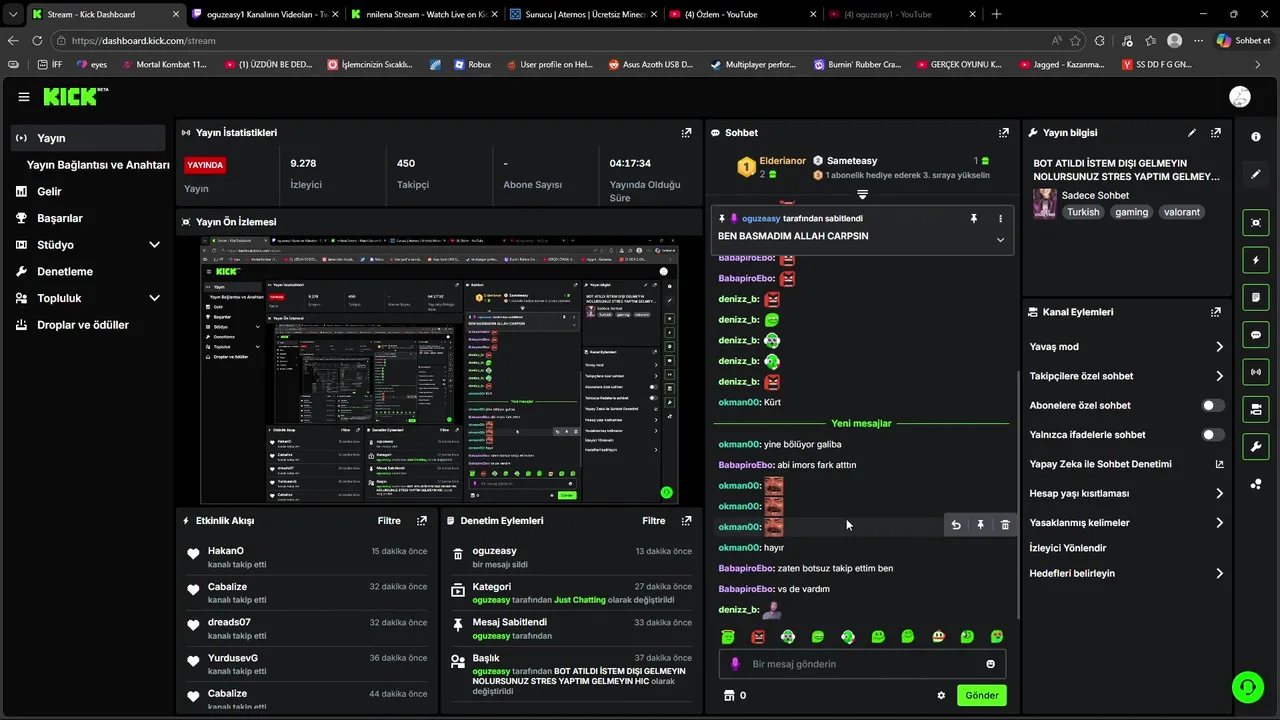
Task: Open chat settings gear next to Gönder
Action: (x=941, y=695)
